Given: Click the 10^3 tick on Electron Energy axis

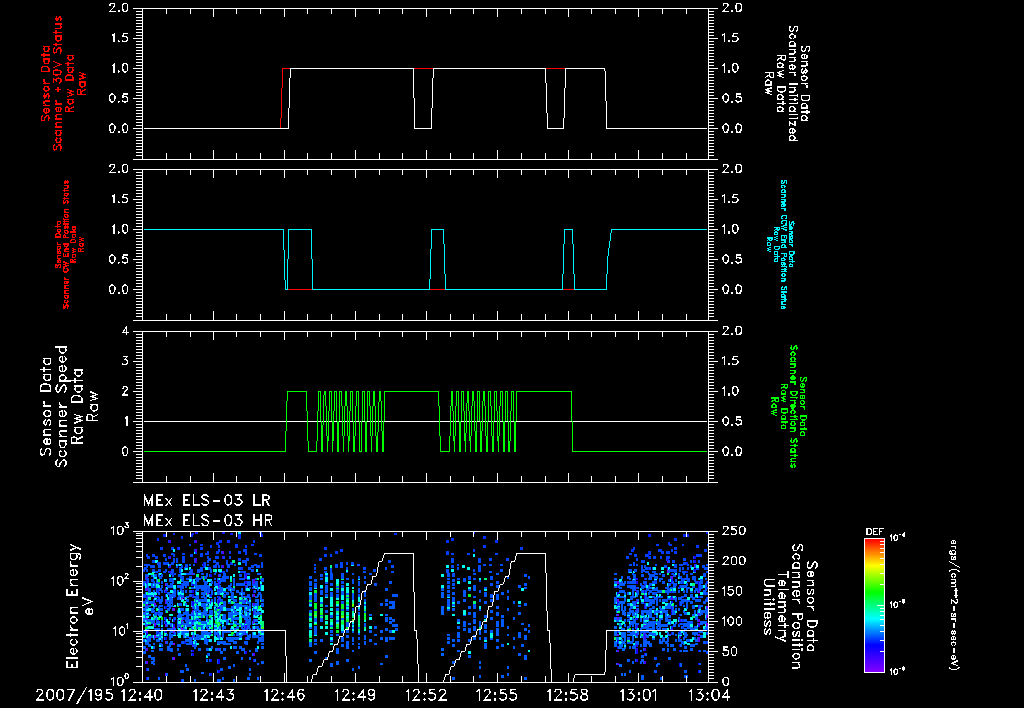Looking at the screenshot, I should tap(120, 530).
